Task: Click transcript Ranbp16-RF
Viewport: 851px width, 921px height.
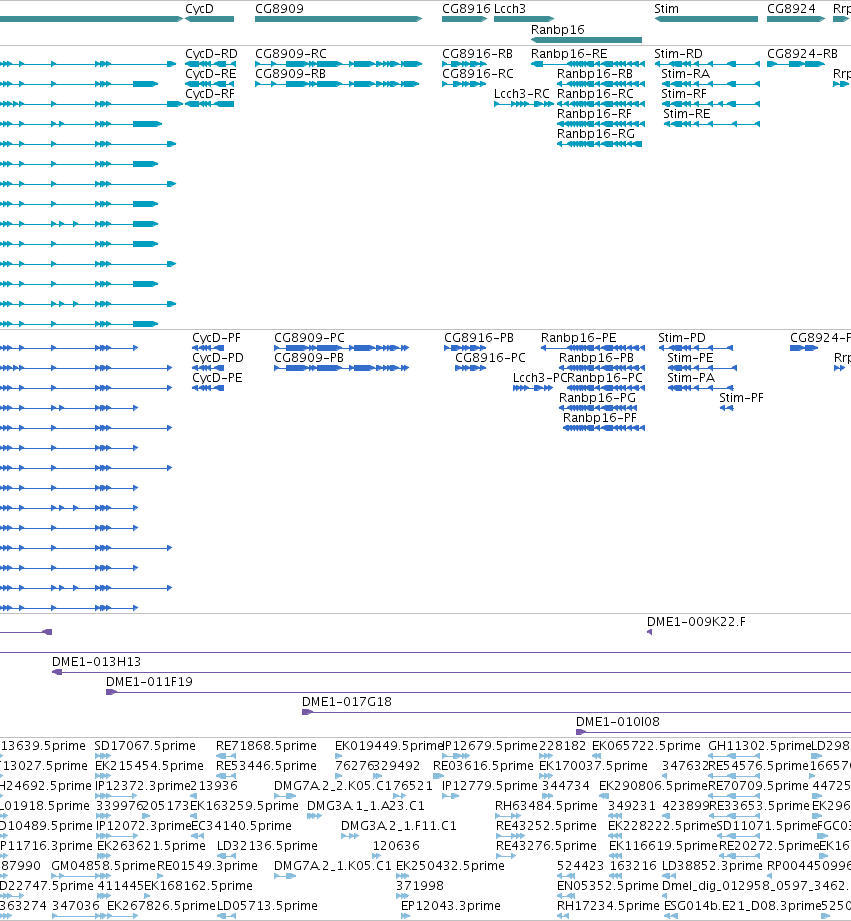Action: [x=601, y=124]
